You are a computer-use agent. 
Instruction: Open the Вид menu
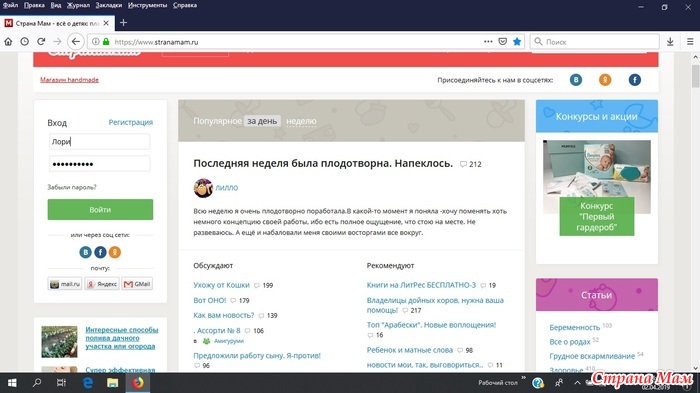pyautogui.click(x=56, y=5)
